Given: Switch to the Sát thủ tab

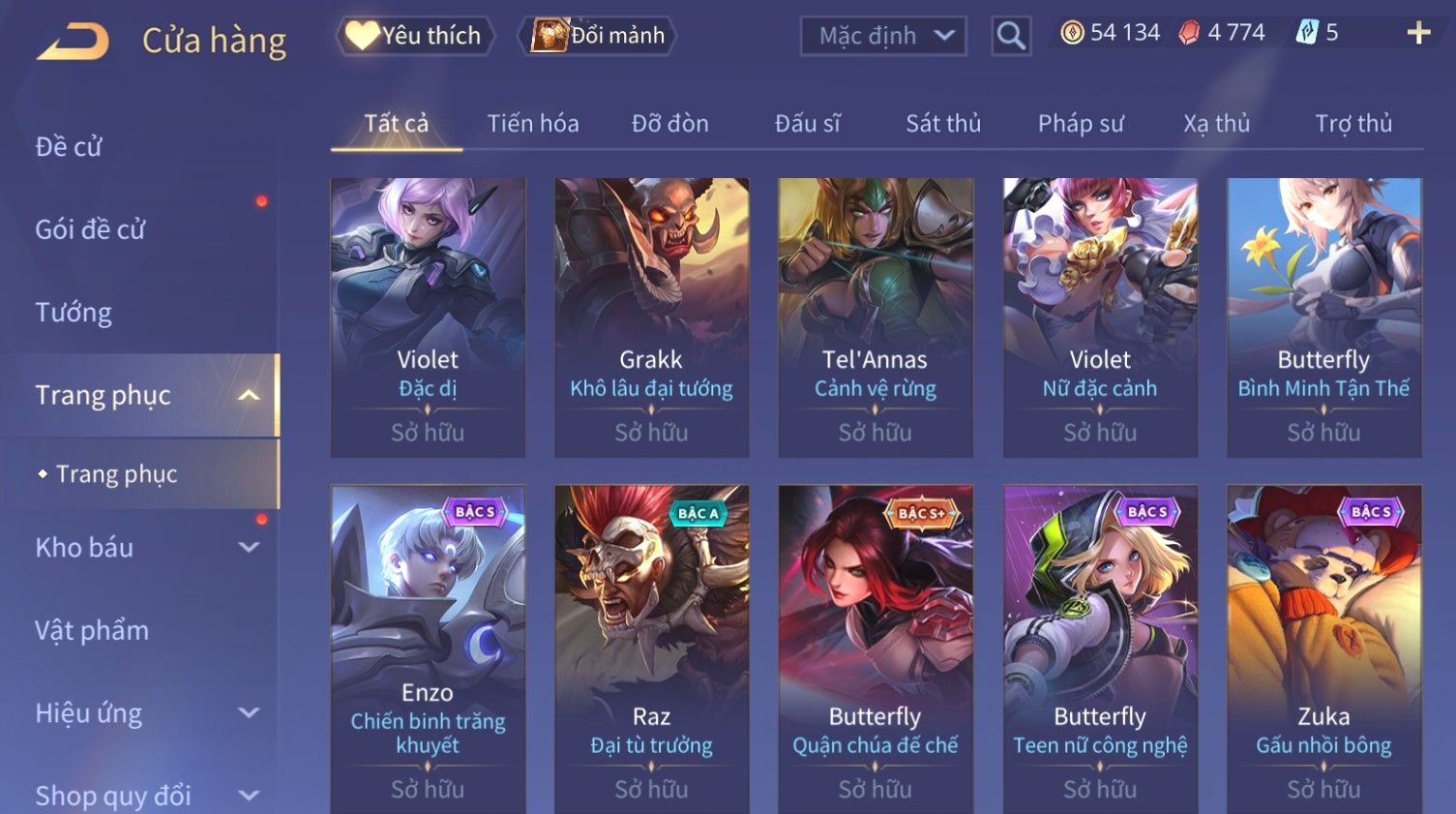Looking at the screenshot, I should pos(943,123).
